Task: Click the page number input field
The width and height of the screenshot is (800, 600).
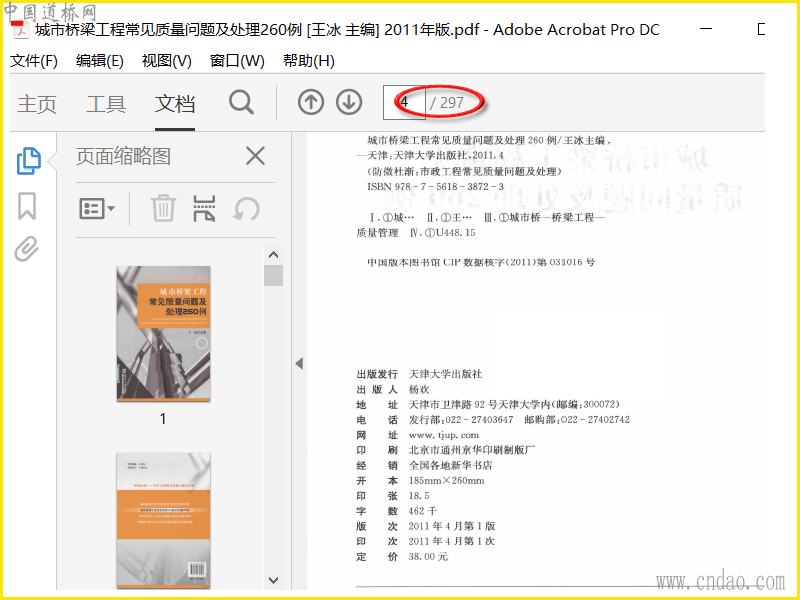Action: [x=404, y=103]
